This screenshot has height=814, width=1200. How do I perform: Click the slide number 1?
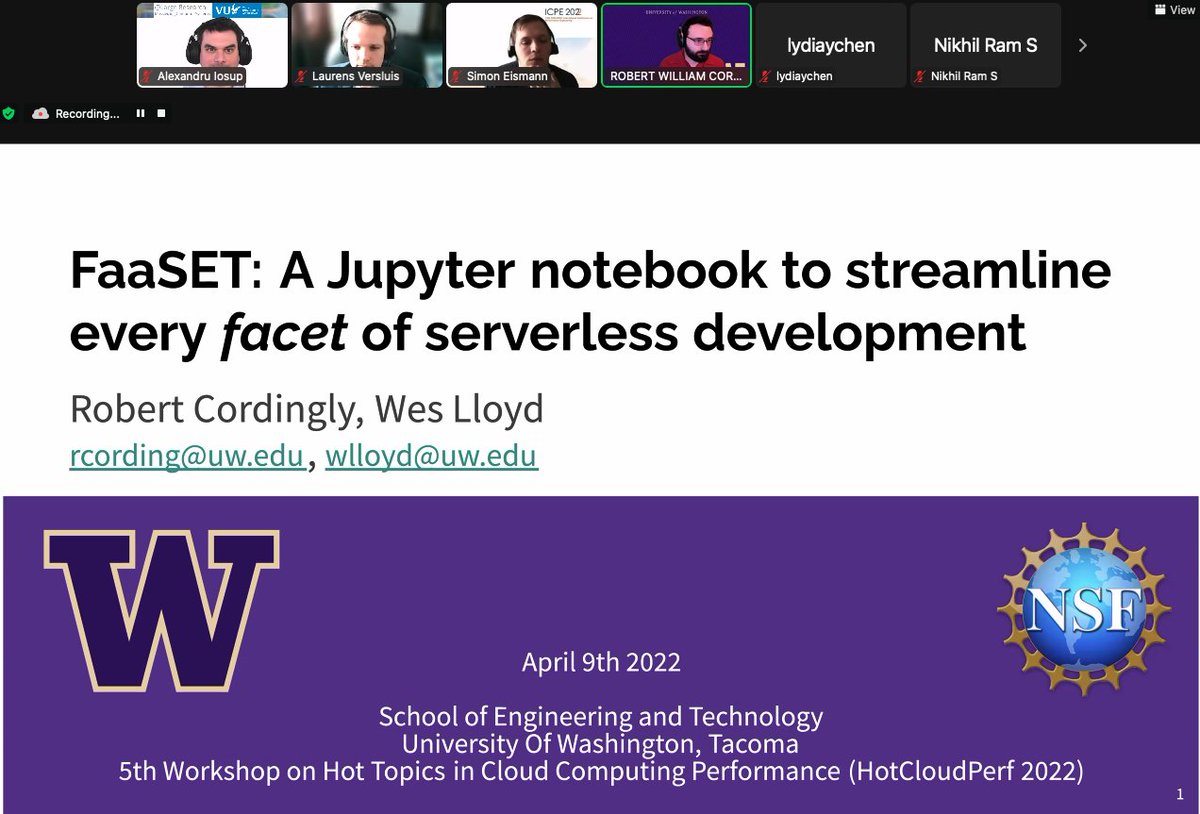[1180, 794]
